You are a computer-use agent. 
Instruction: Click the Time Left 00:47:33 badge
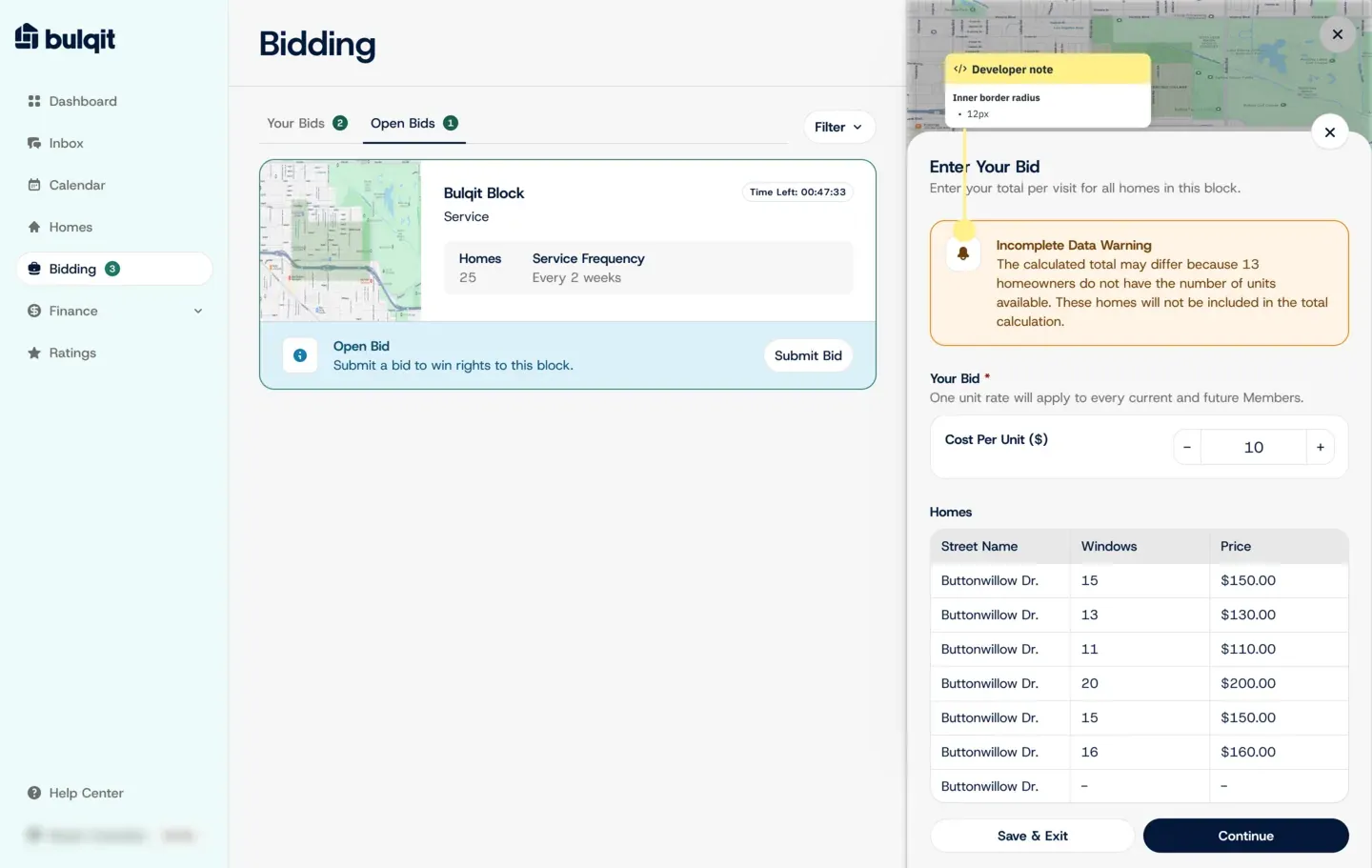click(x=797, y=192)
